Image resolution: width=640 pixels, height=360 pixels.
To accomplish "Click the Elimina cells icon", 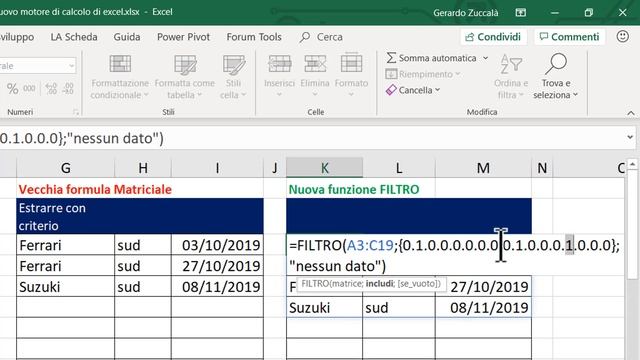I will pyautogui.click(x=315, y=64).
